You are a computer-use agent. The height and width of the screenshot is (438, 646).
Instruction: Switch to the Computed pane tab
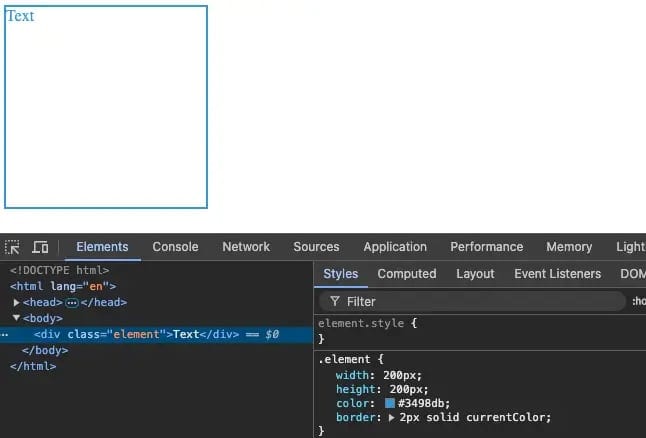click(407, 274)
